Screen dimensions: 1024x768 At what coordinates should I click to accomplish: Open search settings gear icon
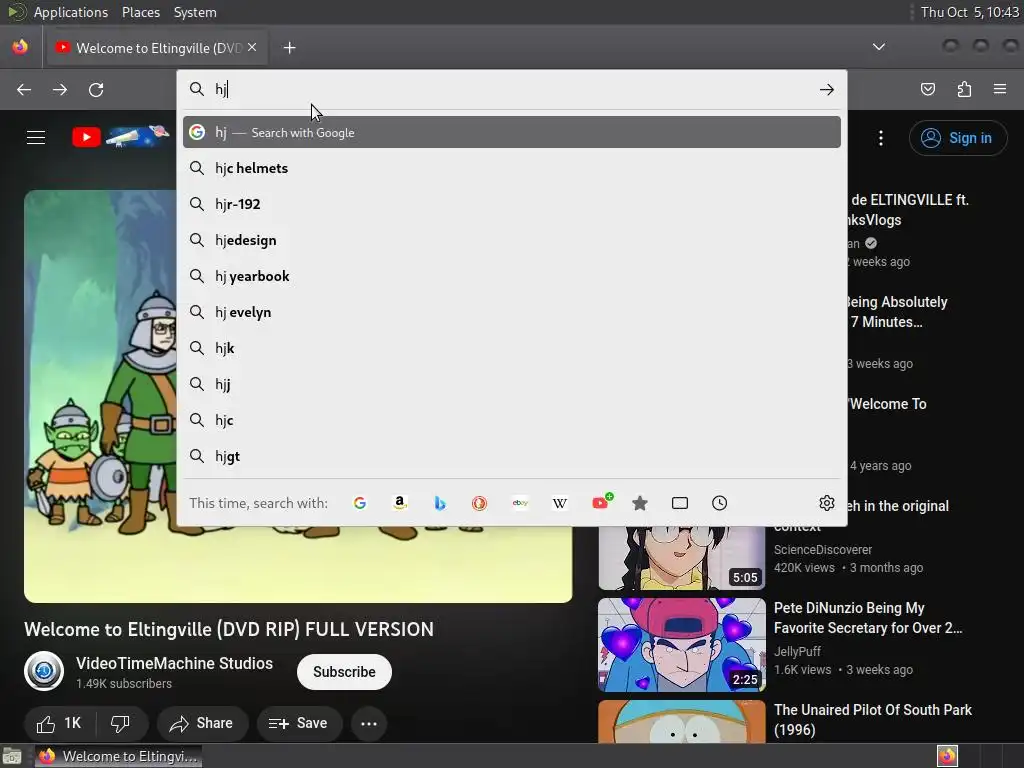coord(827,503)
